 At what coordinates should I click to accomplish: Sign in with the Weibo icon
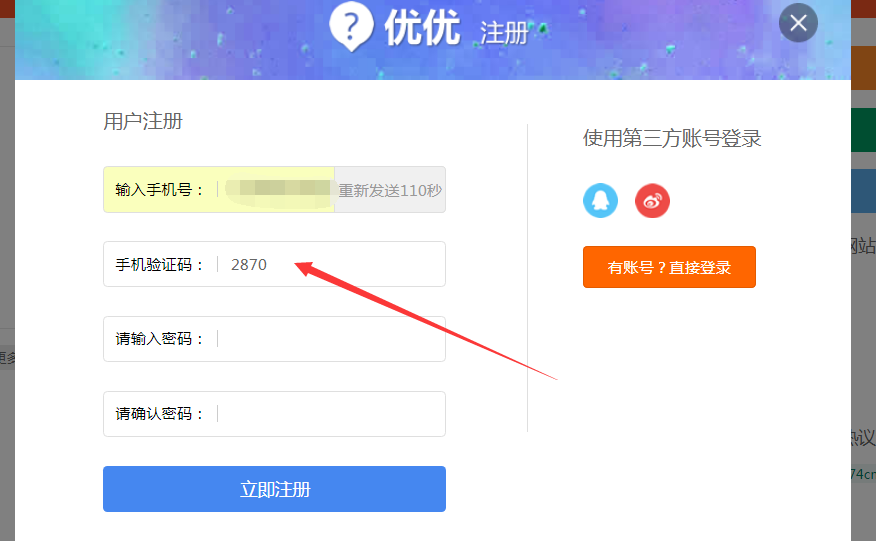tap(652, 201)
